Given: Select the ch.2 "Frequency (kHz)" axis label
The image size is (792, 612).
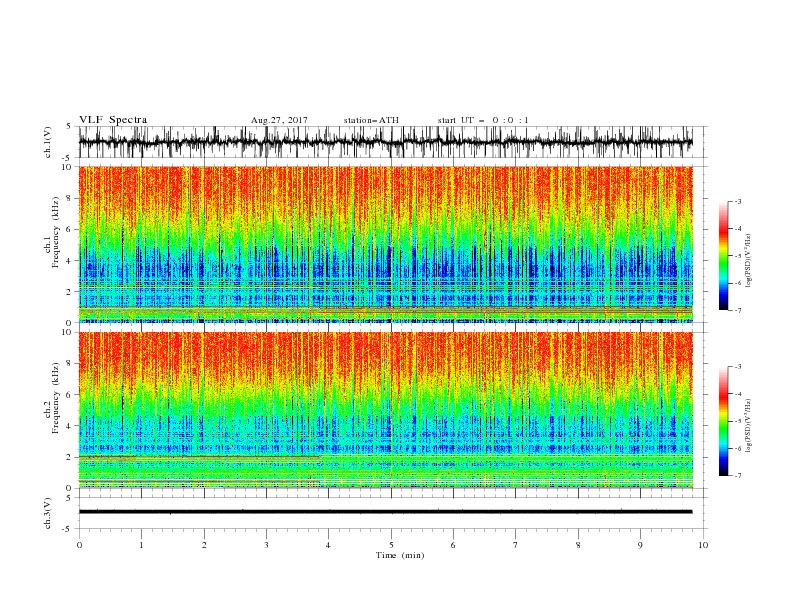Looking at the screenshot, I should (56, 398).
